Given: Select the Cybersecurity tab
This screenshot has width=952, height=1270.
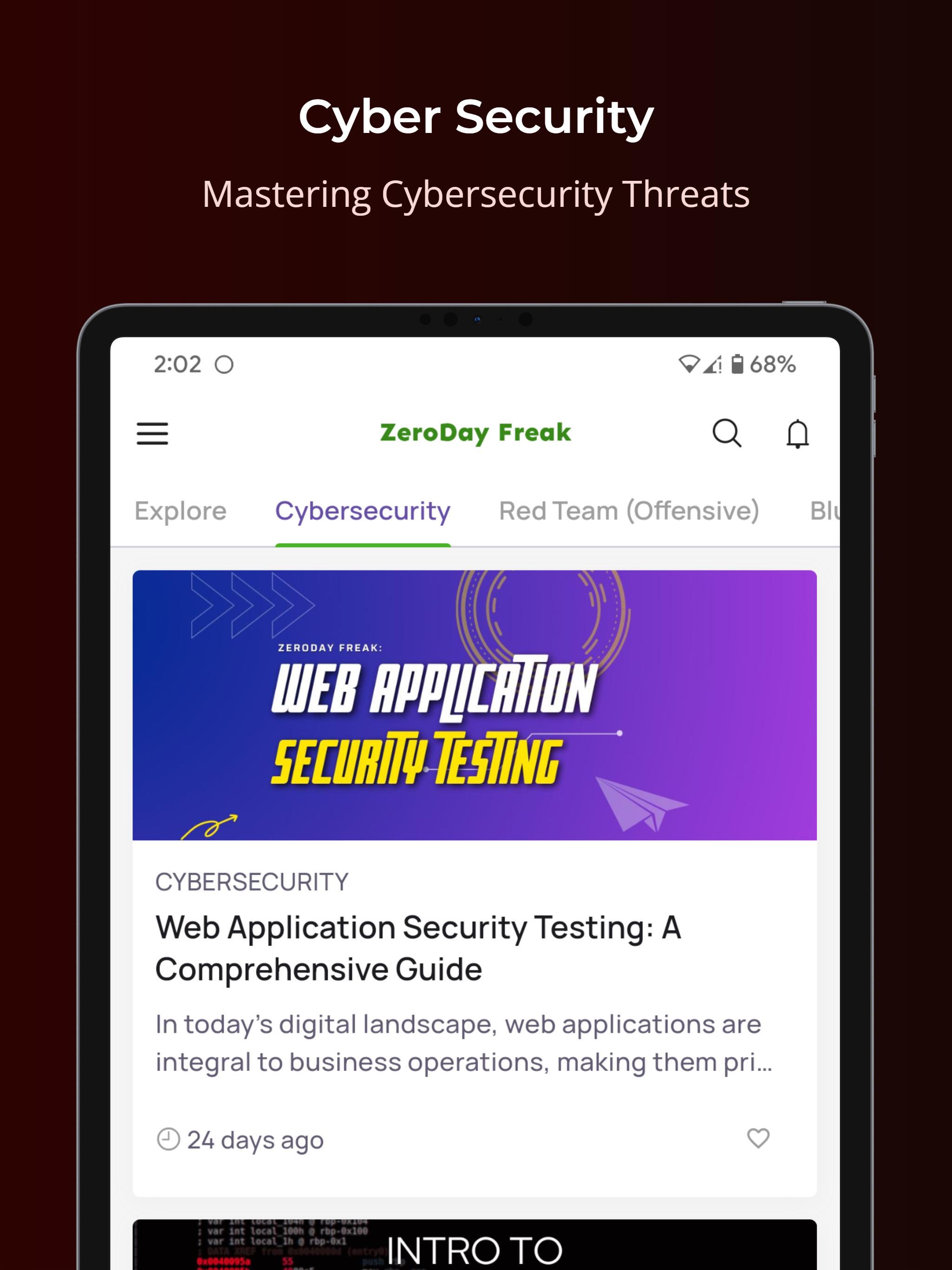Looking at the screenshot, I should click(363, 510).
